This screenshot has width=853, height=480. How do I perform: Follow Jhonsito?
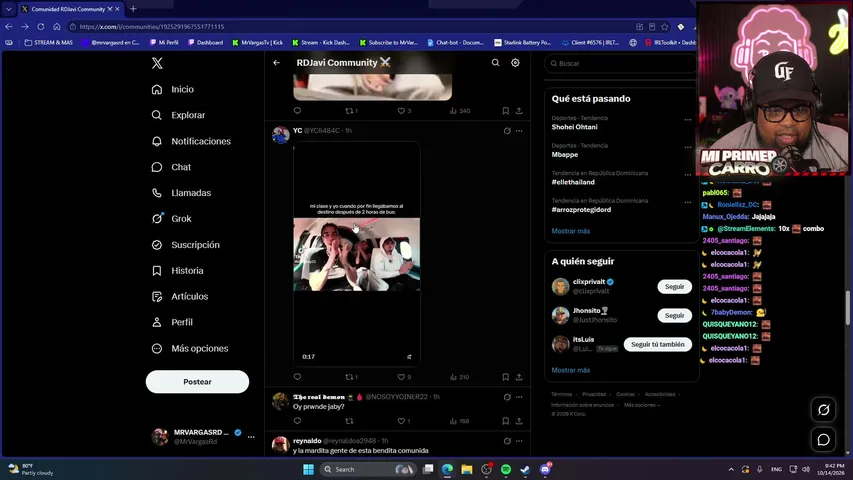[675, 316]
